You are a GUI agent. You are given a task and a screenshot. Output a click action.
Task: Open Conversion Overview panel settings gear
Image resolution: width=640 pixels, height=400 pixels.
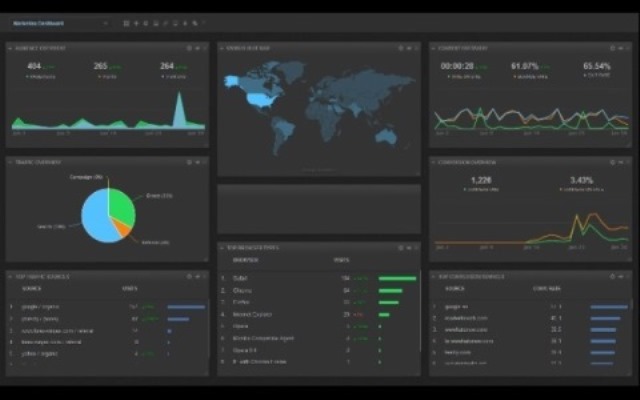click(612, 162)
